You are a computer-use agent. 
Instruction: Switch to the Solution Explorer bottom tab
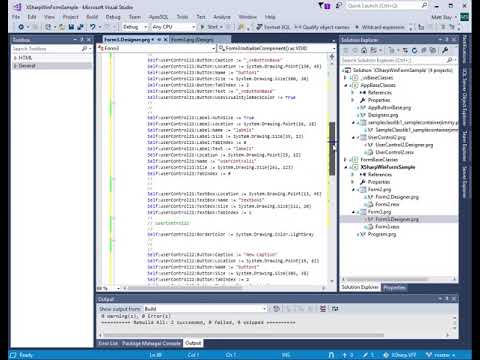[360, 287]
